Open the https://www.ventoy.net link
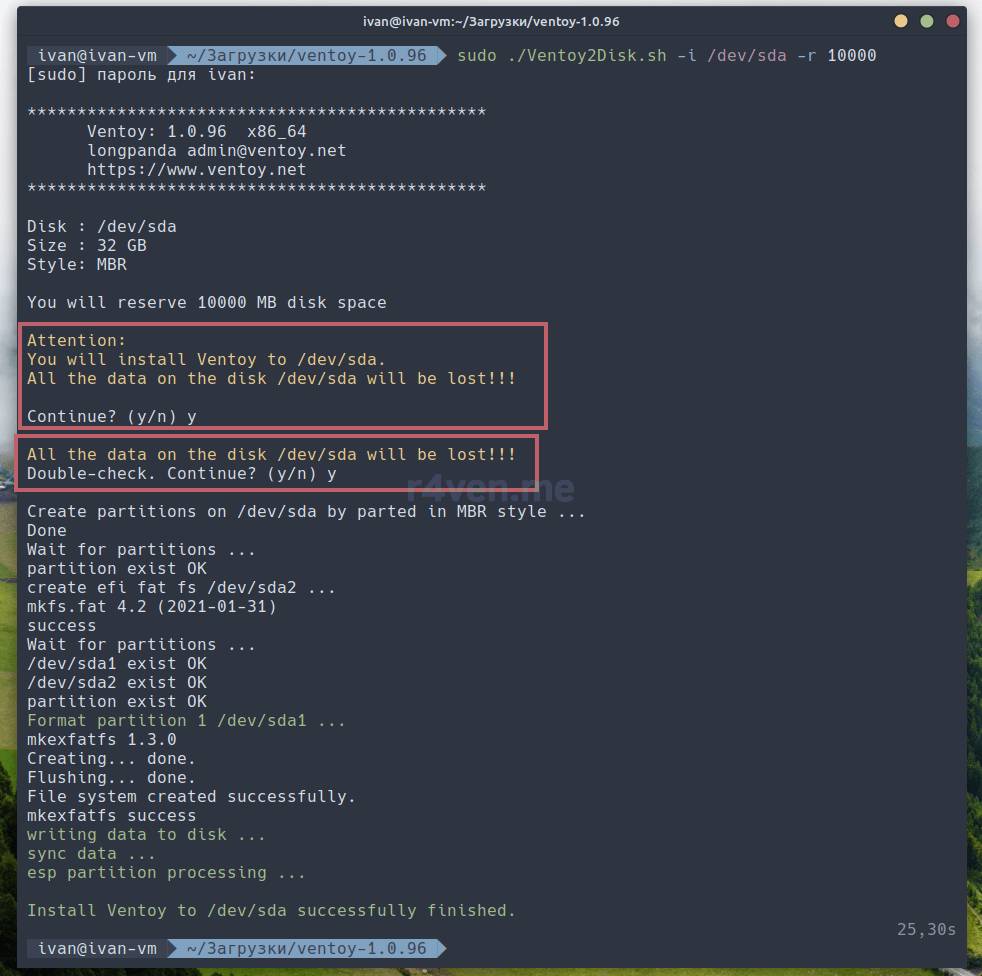The height and width of the screenshot is (976, 982). point(196,170)
